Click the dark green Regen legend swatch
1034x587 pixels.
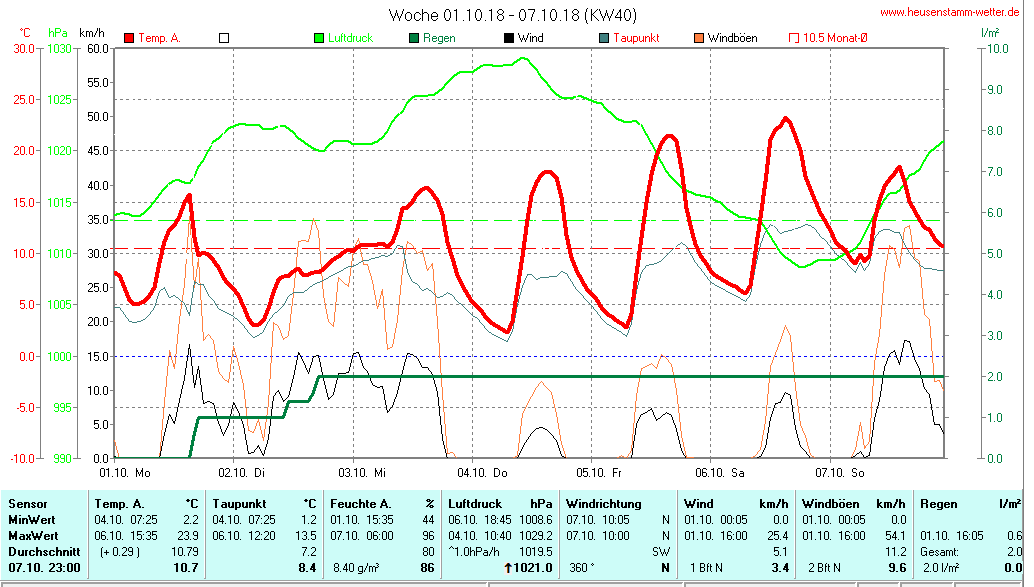pyautogui.click(x=415, y=38)
